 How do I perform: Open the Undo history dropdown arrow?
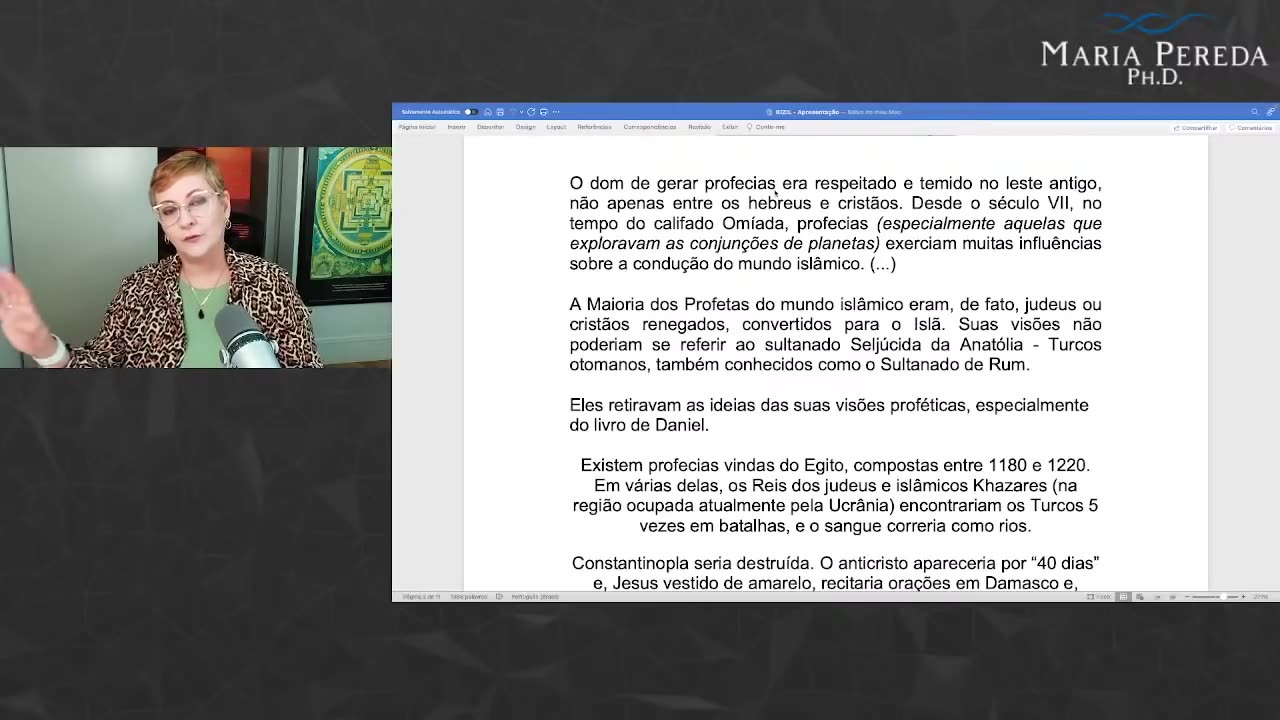click(x=521, y=112)
